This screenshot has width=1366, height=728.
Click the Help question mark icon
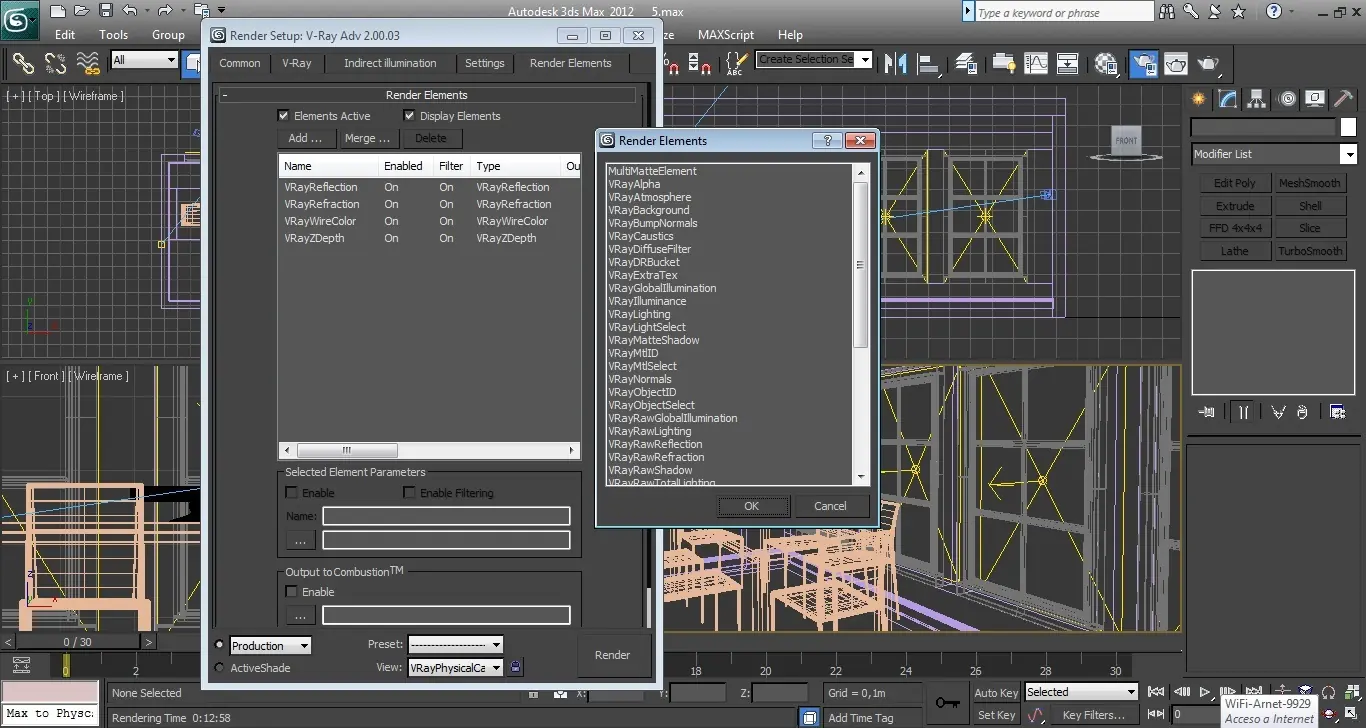pyautogui.click(x=1273, y=12)
